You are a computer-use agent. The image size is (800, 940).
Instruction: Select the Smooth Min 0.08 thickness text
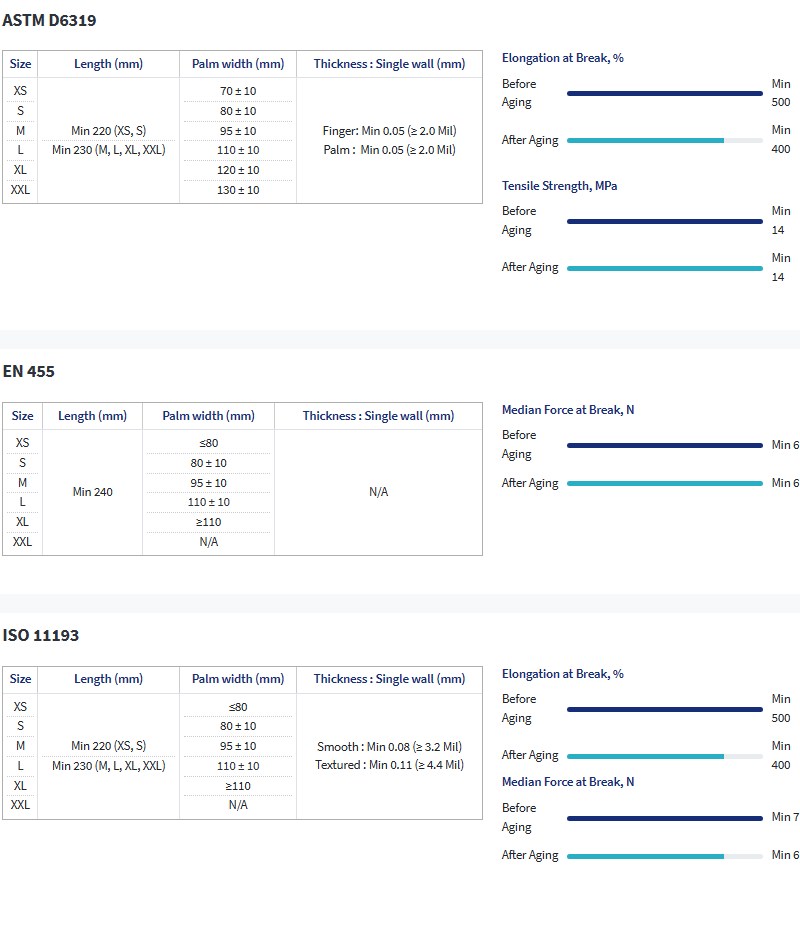coord(389,747)
